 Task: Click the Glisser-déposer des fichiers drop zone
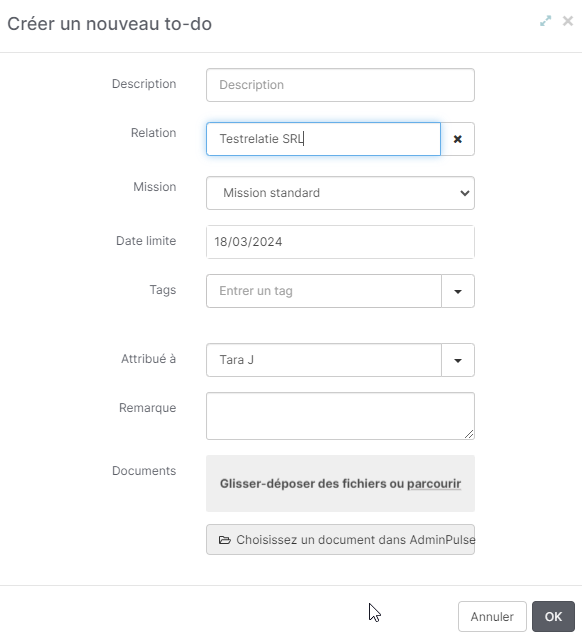340,483
